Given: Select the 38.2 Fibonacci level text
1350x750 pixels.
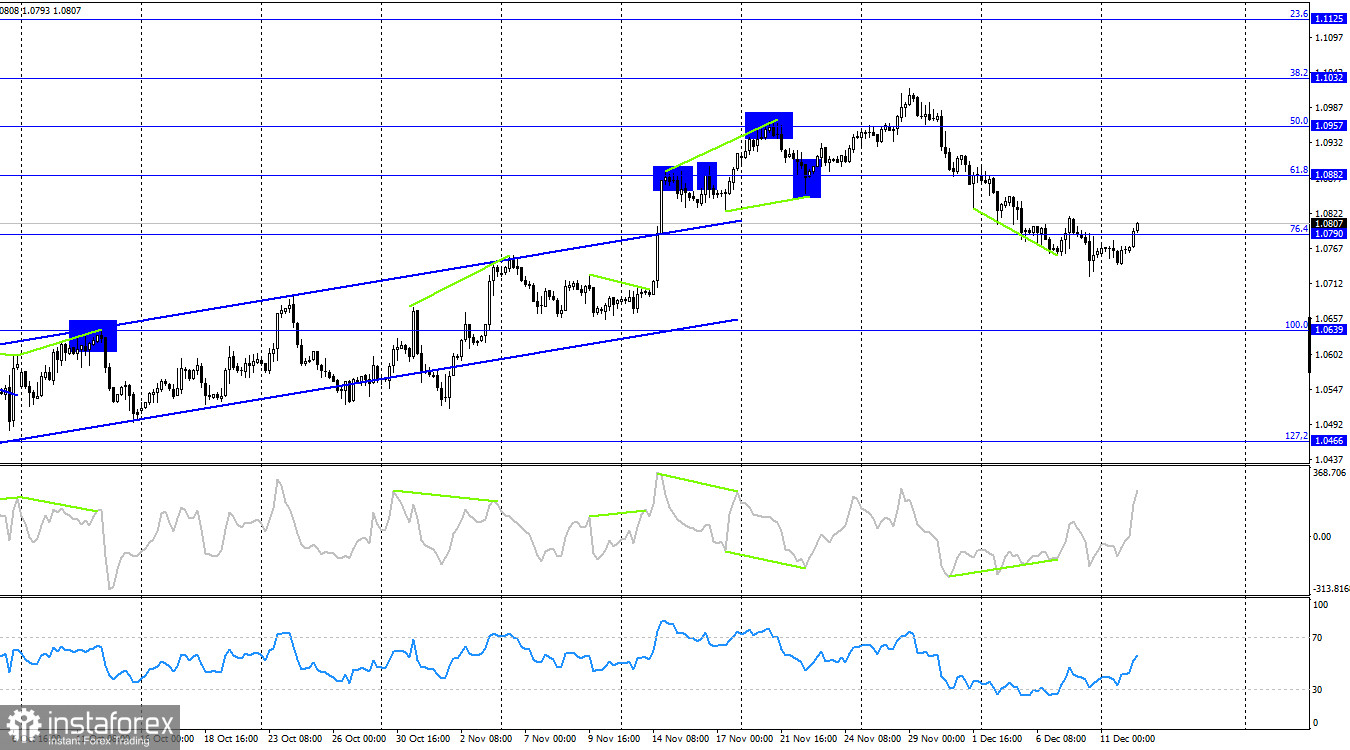Looking at the screenshot, I should point(1299,72).
